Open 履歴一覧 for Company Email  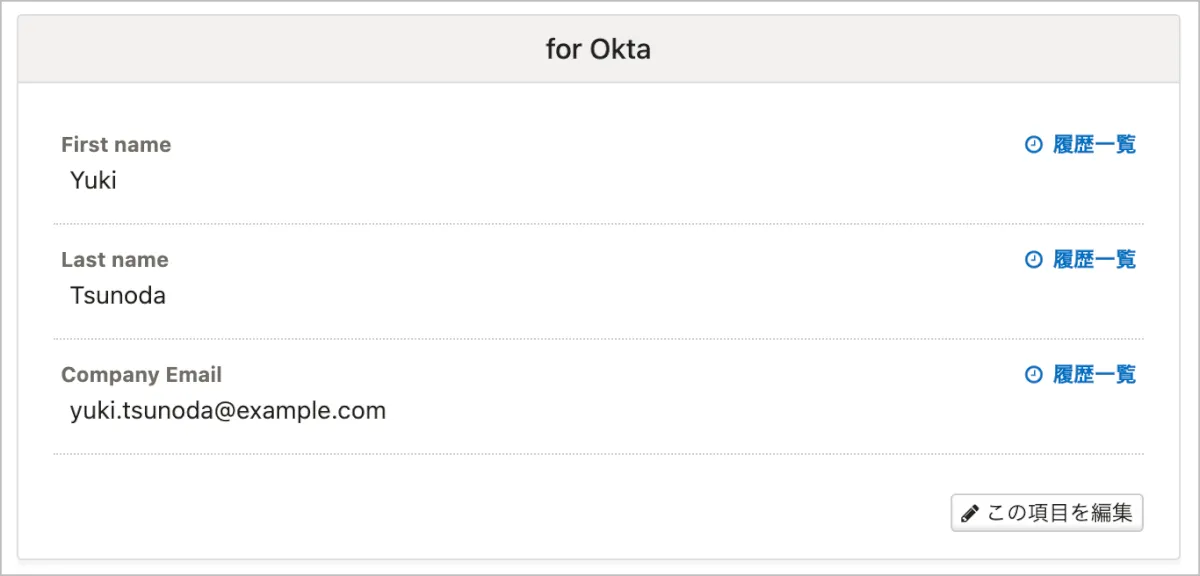coord(1094,375)
